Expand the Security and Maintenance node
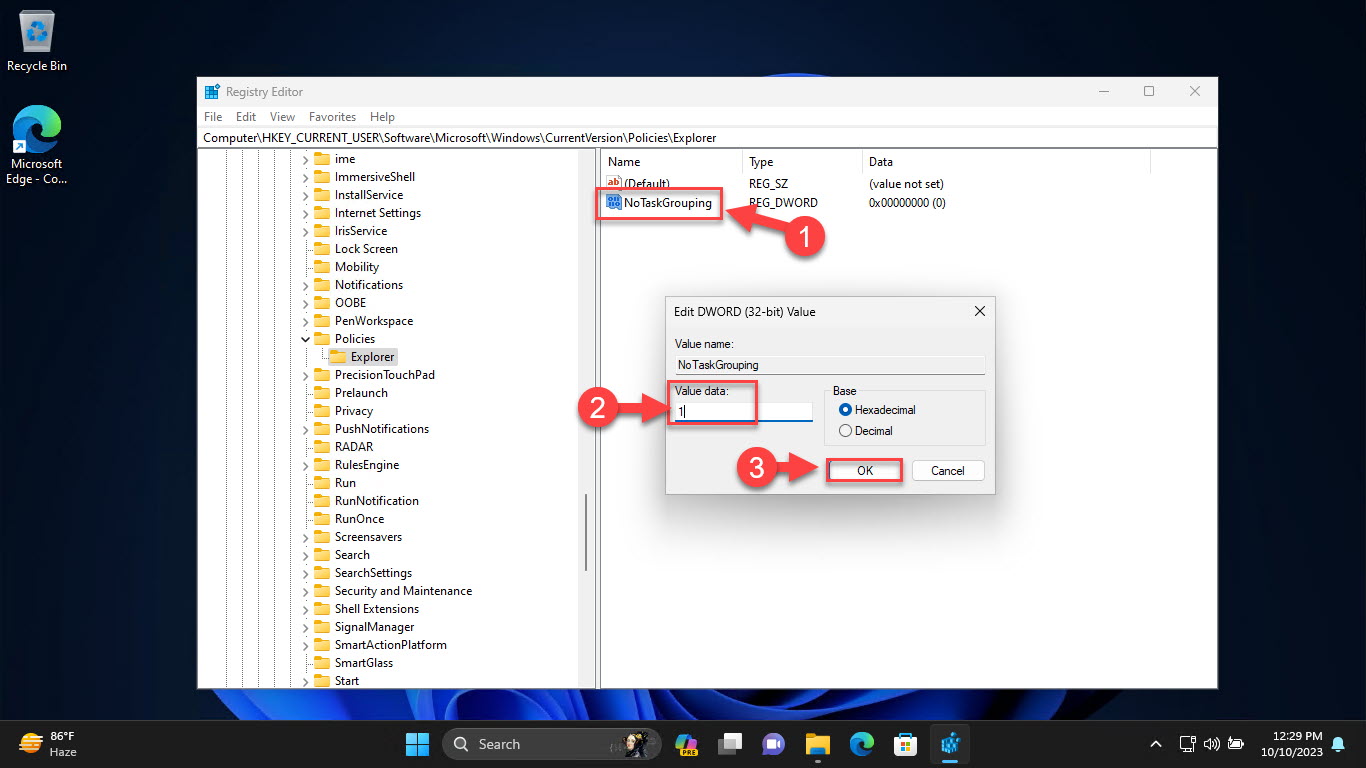 pos(305,591)
